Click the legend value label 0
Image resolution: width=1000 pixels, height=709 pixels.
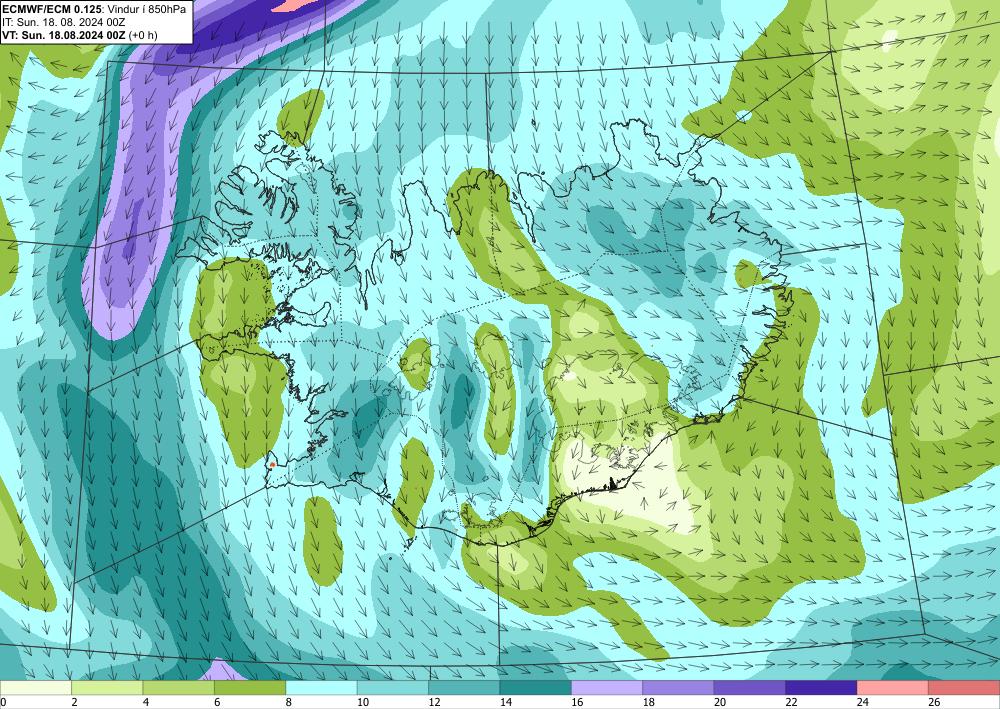[3, 703]
